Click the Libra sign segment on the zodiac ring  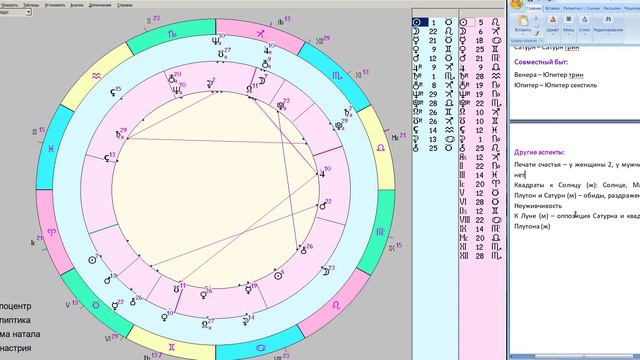pyautogui.click(x=380, y=148)
